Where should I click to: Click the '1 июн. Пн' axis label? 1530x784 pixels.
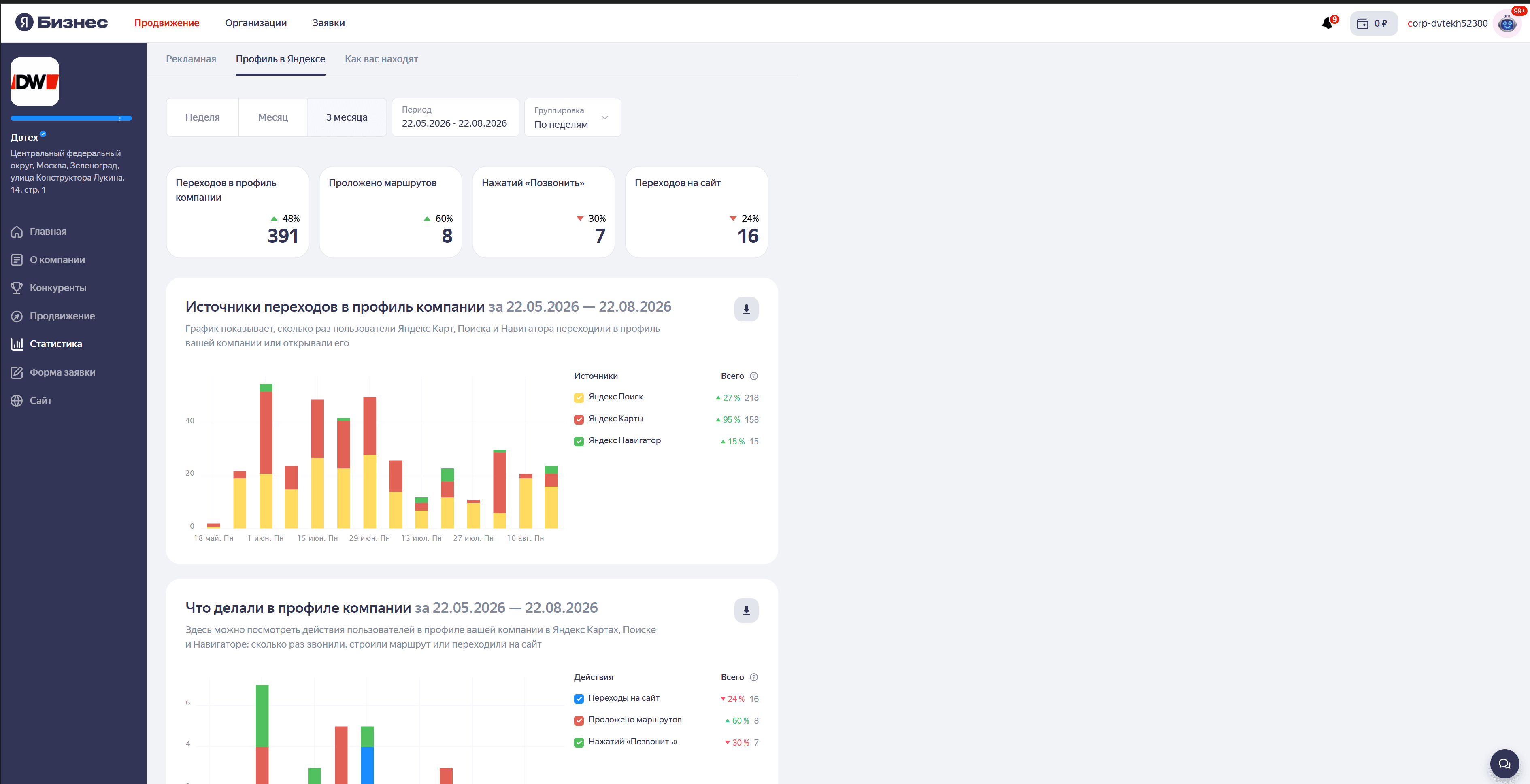pyautogui.click(x=266, y=538)
